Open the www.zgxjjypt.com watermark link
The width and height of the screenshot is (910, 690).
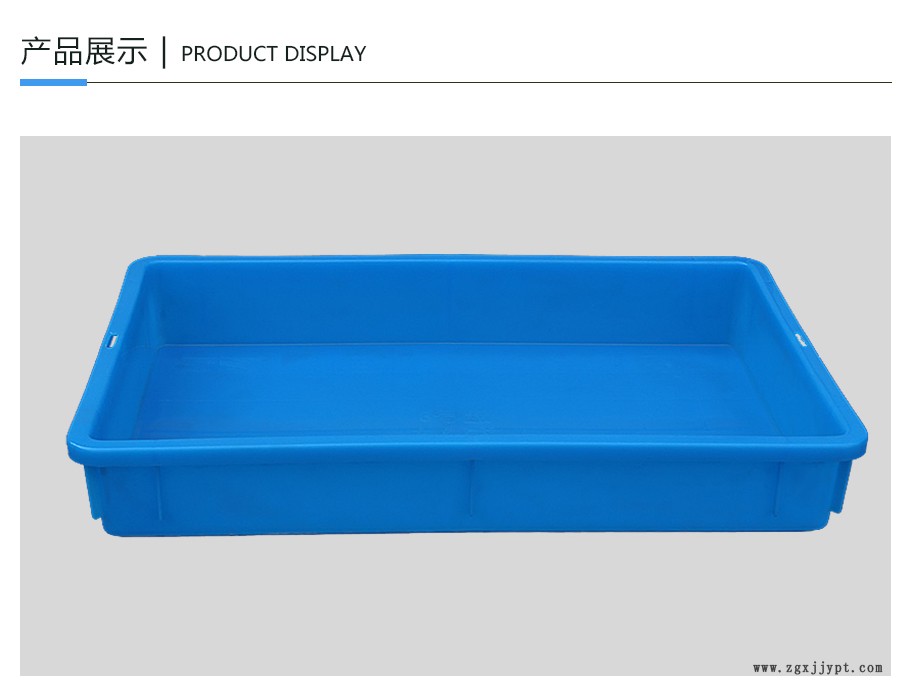[818, 668]
